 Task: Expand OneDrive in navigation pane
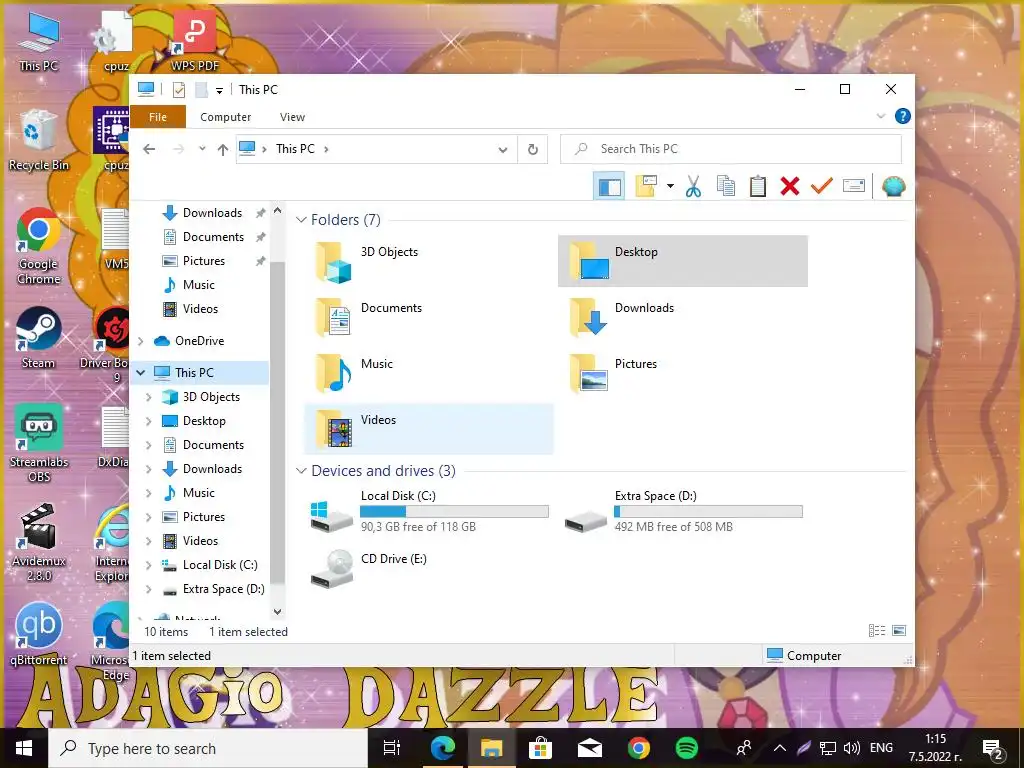pyautogui.click(x=141, y=341)
